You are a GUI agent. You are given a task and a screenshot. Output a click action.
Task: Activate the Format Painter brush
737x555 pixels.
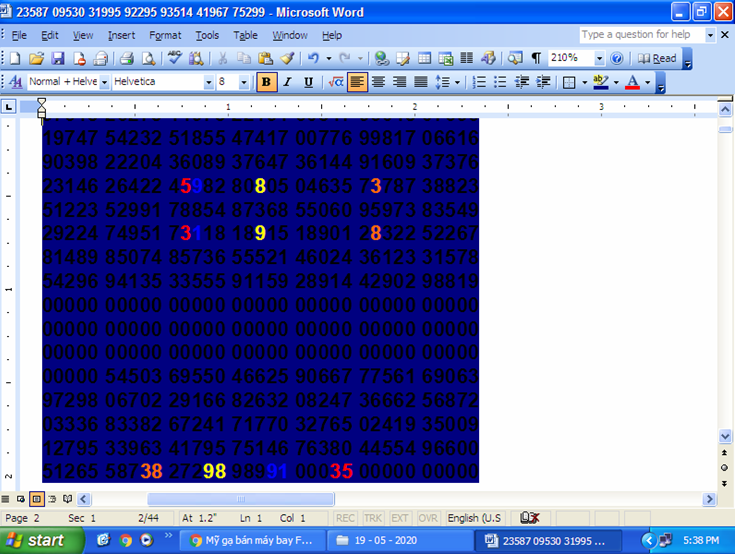point(287,59)
